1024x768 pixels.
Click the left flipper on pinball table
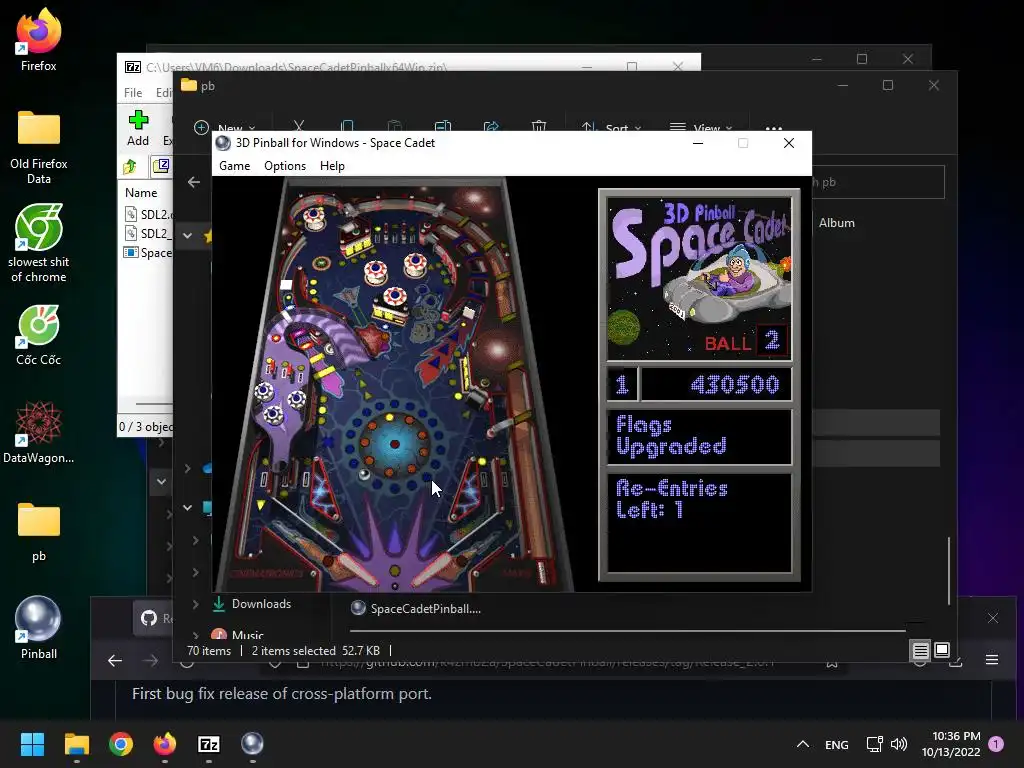(355, 569)
